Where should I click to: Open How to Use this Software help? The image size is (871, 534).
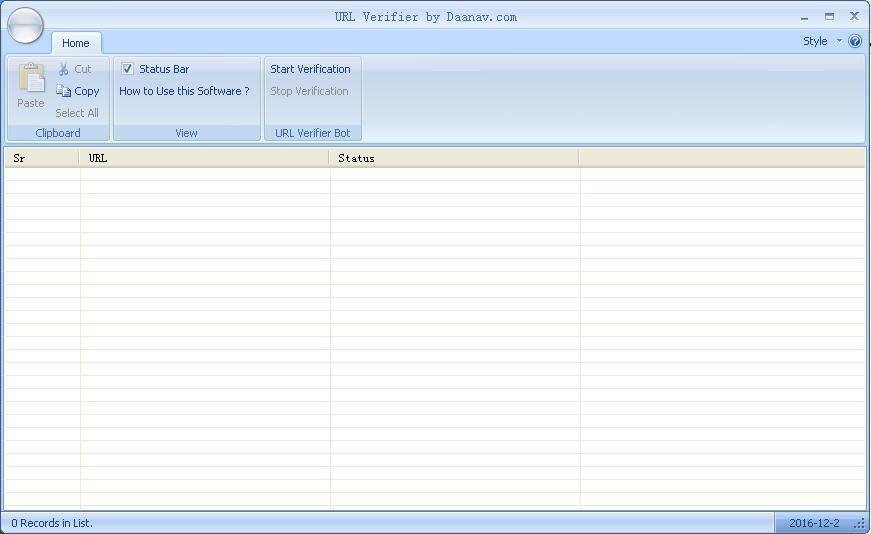point(184,91)
